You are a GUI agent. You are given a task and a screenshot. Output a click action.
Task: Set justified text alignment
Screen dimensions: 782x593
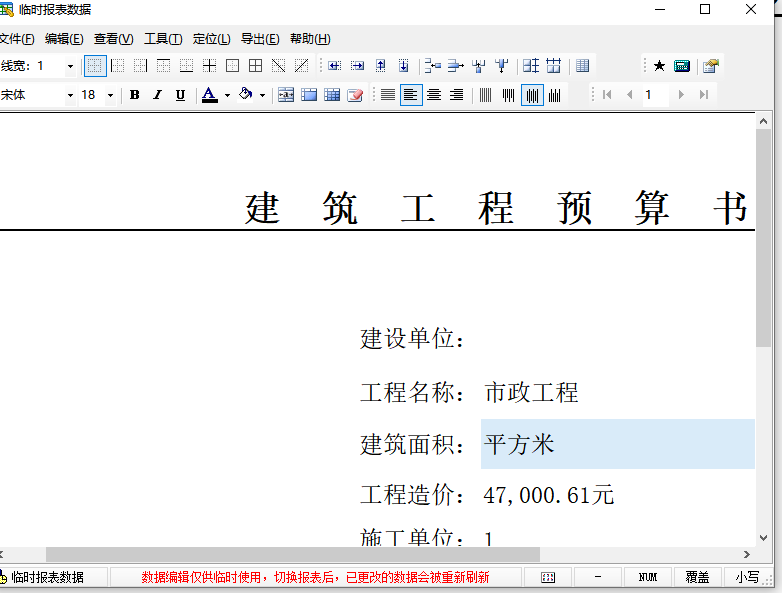click(388, 95)
